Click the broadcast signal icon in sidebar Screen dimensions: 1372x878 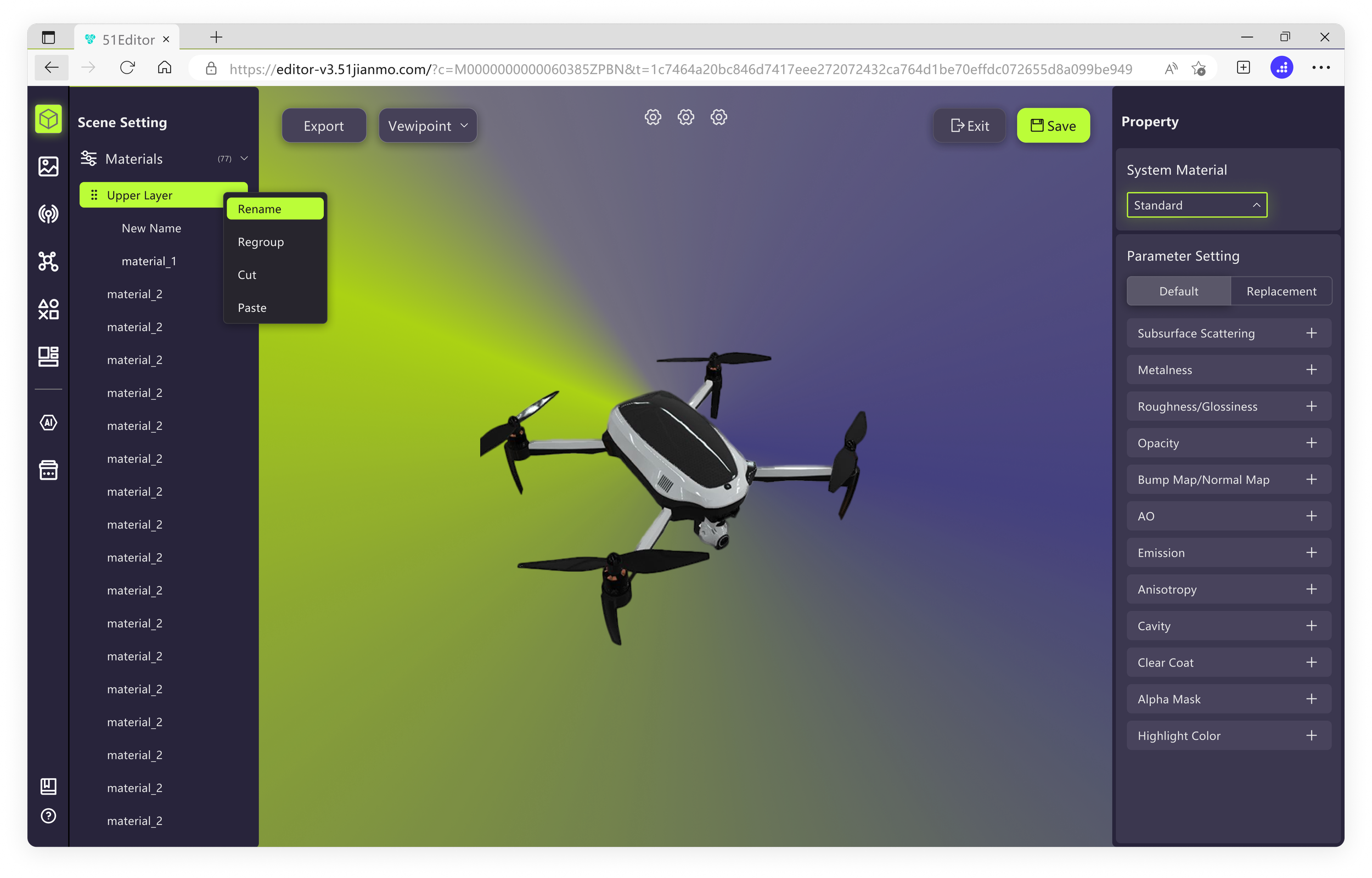point(48,215)
